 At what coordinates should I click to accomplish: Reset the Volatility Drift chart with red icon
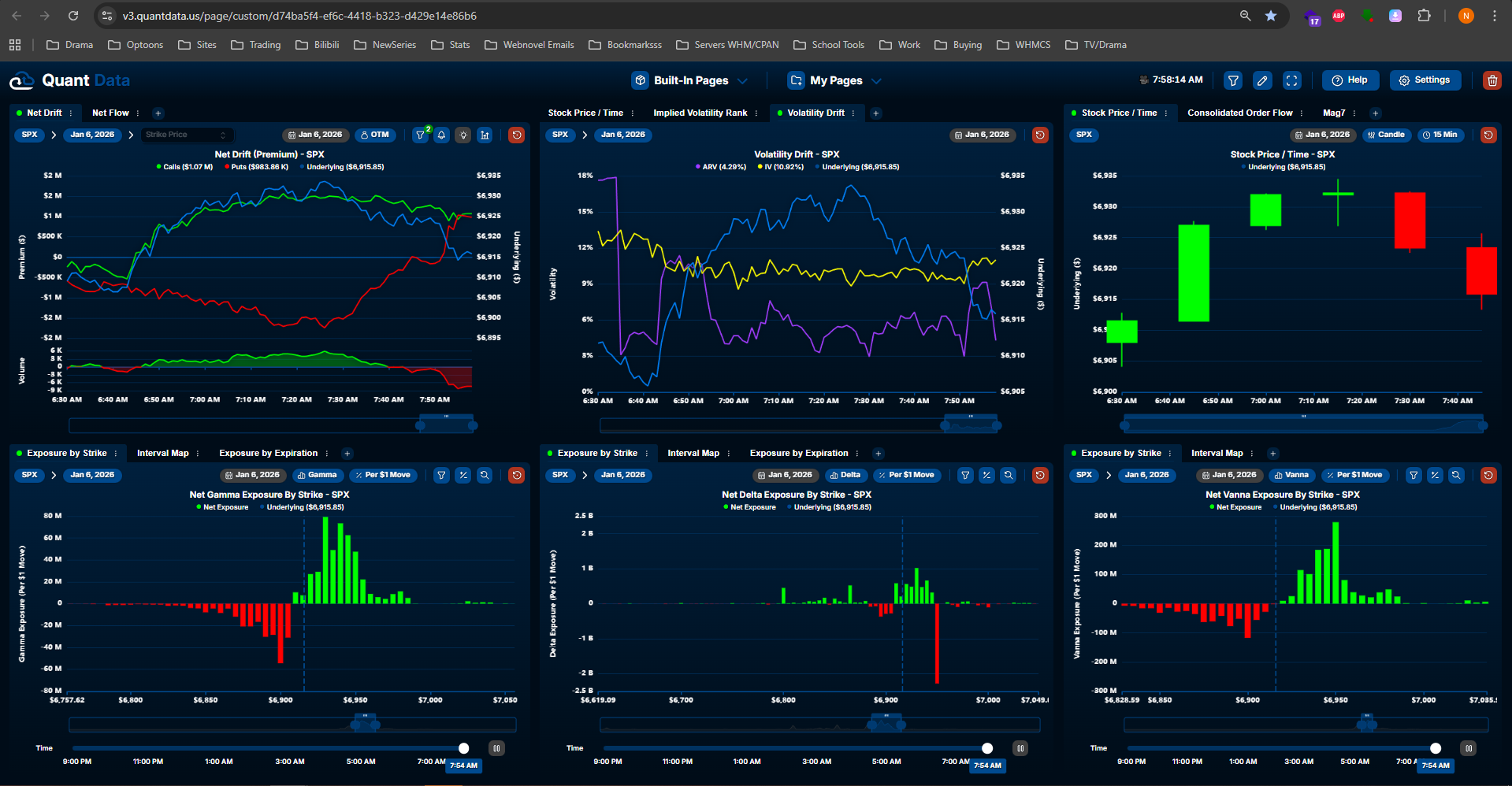[1040, 135]
